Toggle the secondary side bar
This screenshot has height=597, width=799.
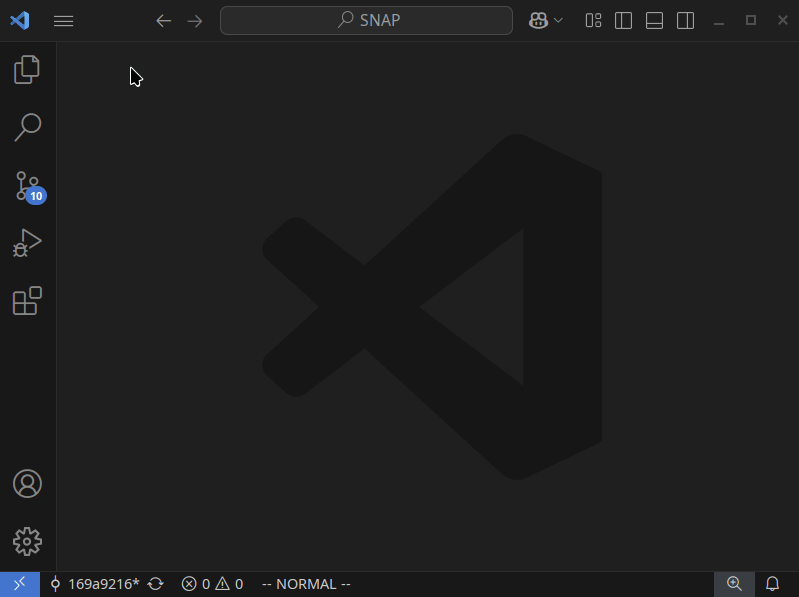coord(685,20)
